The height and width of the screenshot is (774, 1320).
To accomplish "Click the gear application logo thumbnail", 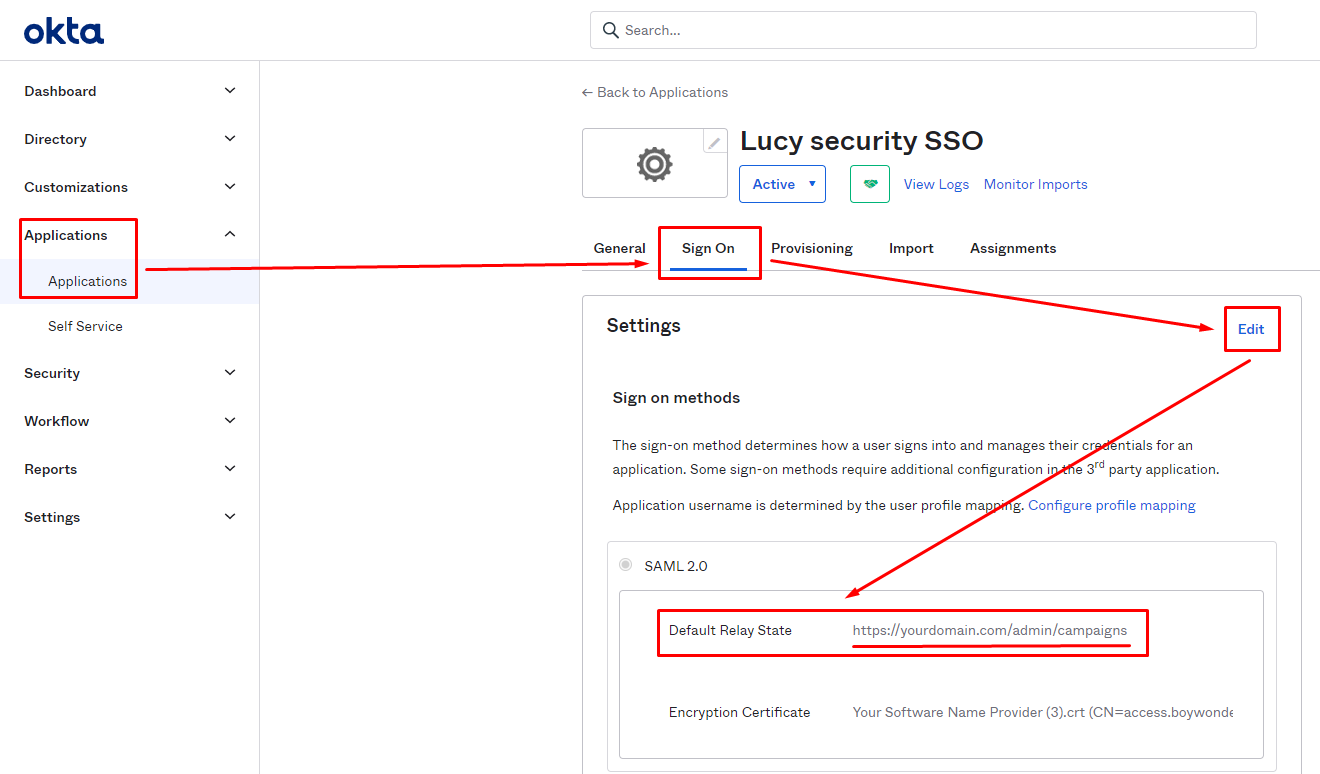I will pyautogui.click(x=655, y=163).
